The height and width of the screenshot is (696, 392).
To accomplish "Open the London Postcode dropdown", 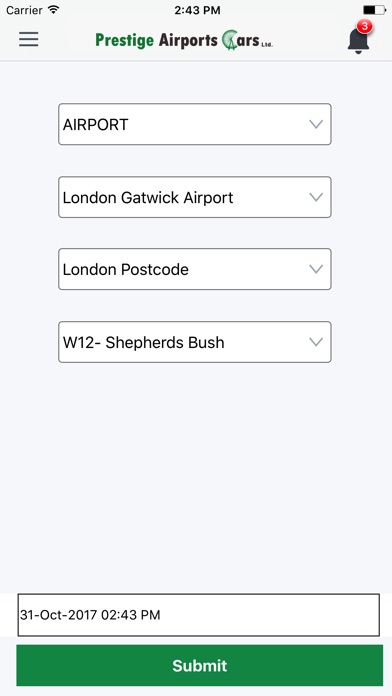I will pos(195,269).
